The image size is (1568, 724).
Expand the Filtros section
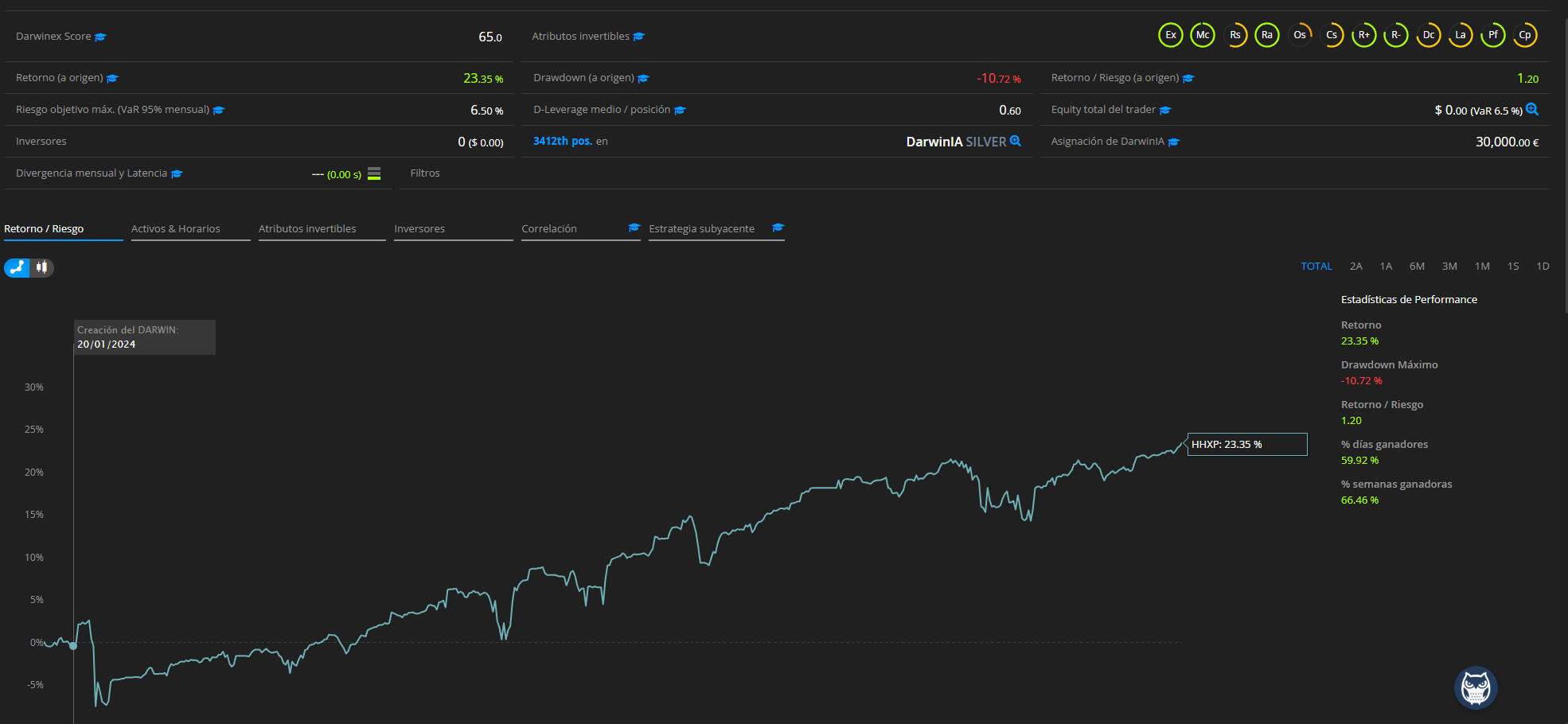pyautogui.click(x=425, y=173)
